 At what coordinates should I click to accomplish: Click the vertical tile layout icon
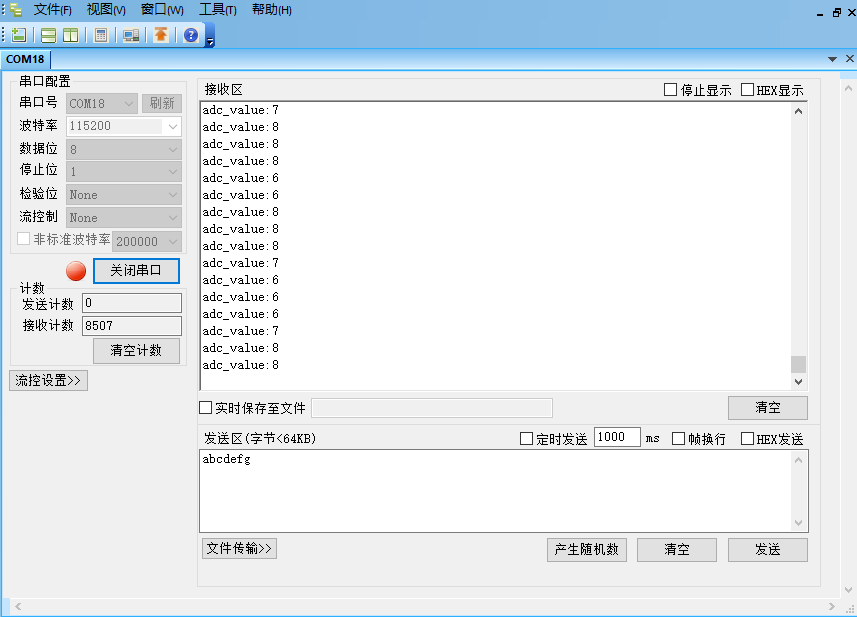(x=71, y=36)
